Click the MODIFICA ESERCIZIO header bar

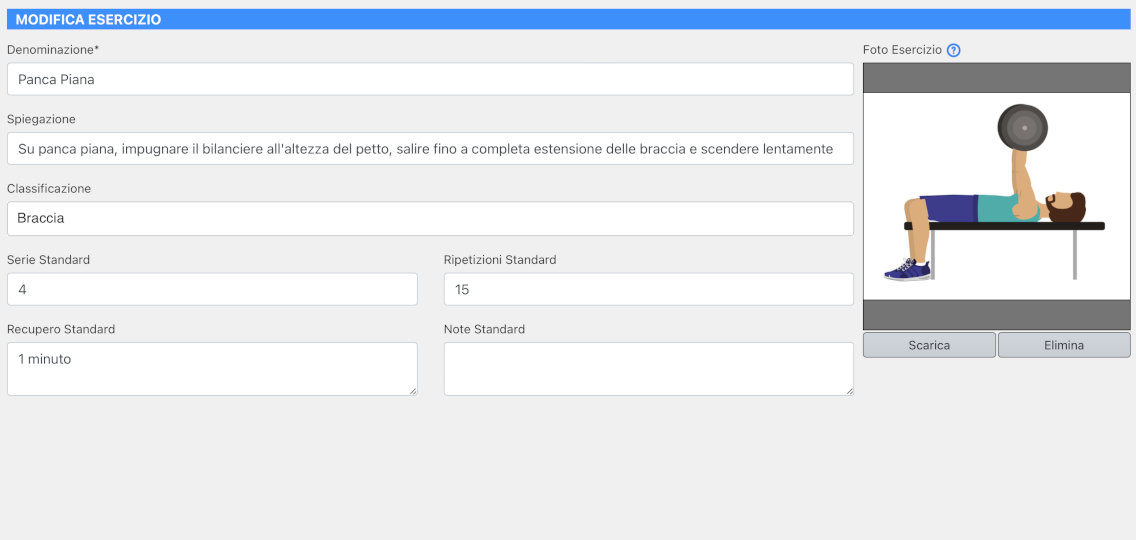tap(568, 19)
